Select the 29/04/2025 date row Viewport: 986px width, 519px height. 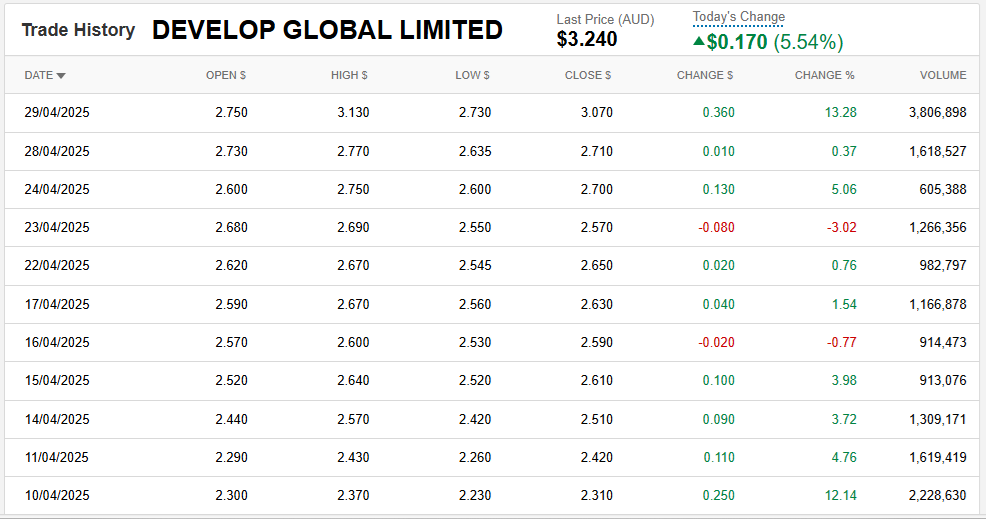57,113
